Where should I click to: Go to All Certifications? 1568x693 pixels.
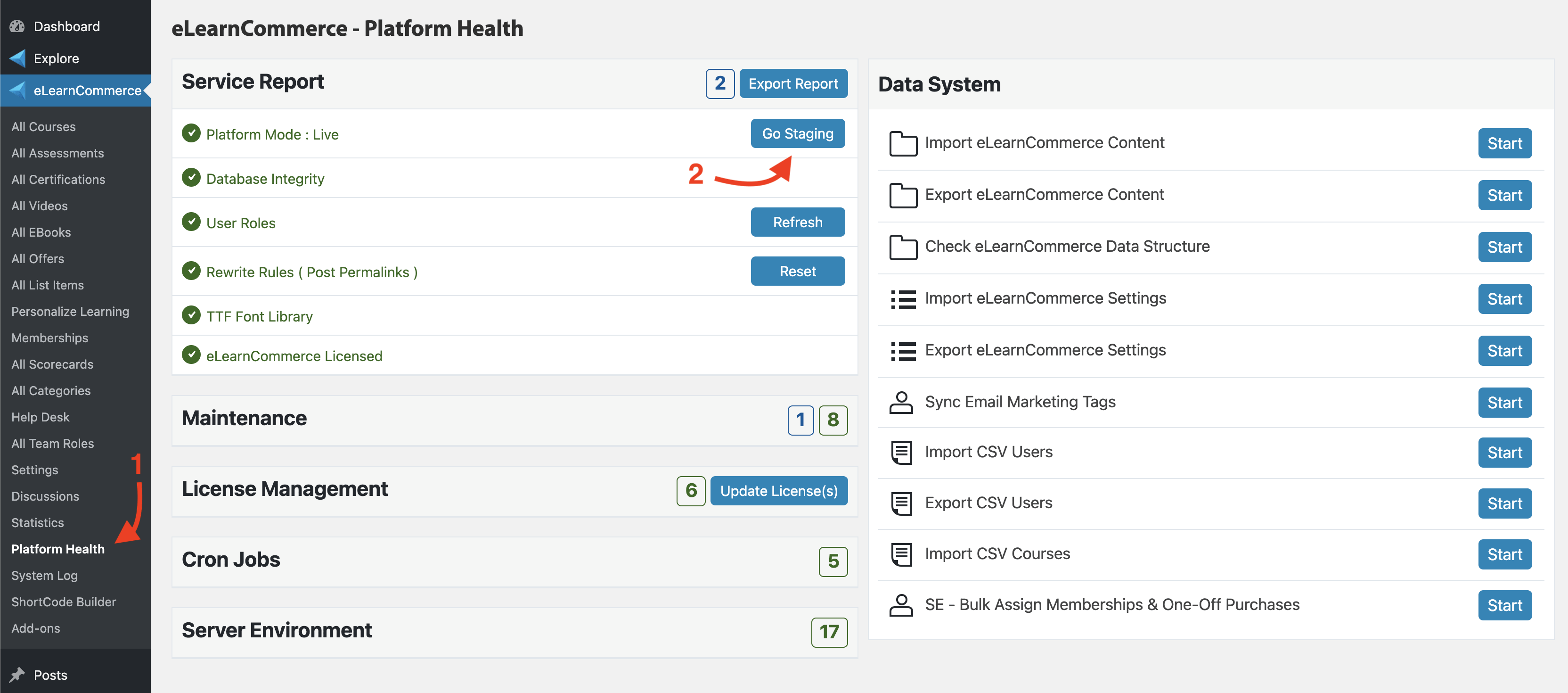click(58, 179)
